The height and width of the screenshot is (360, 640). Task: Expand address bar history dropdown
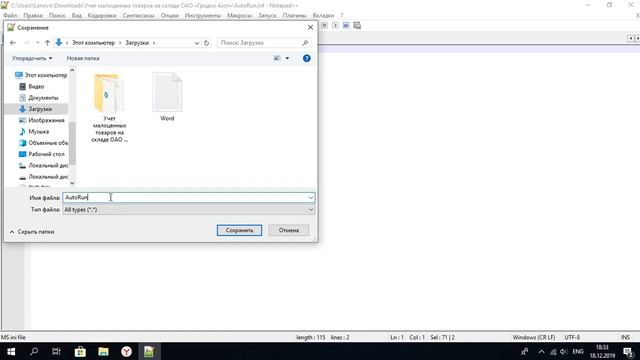[x=197, y=42]
